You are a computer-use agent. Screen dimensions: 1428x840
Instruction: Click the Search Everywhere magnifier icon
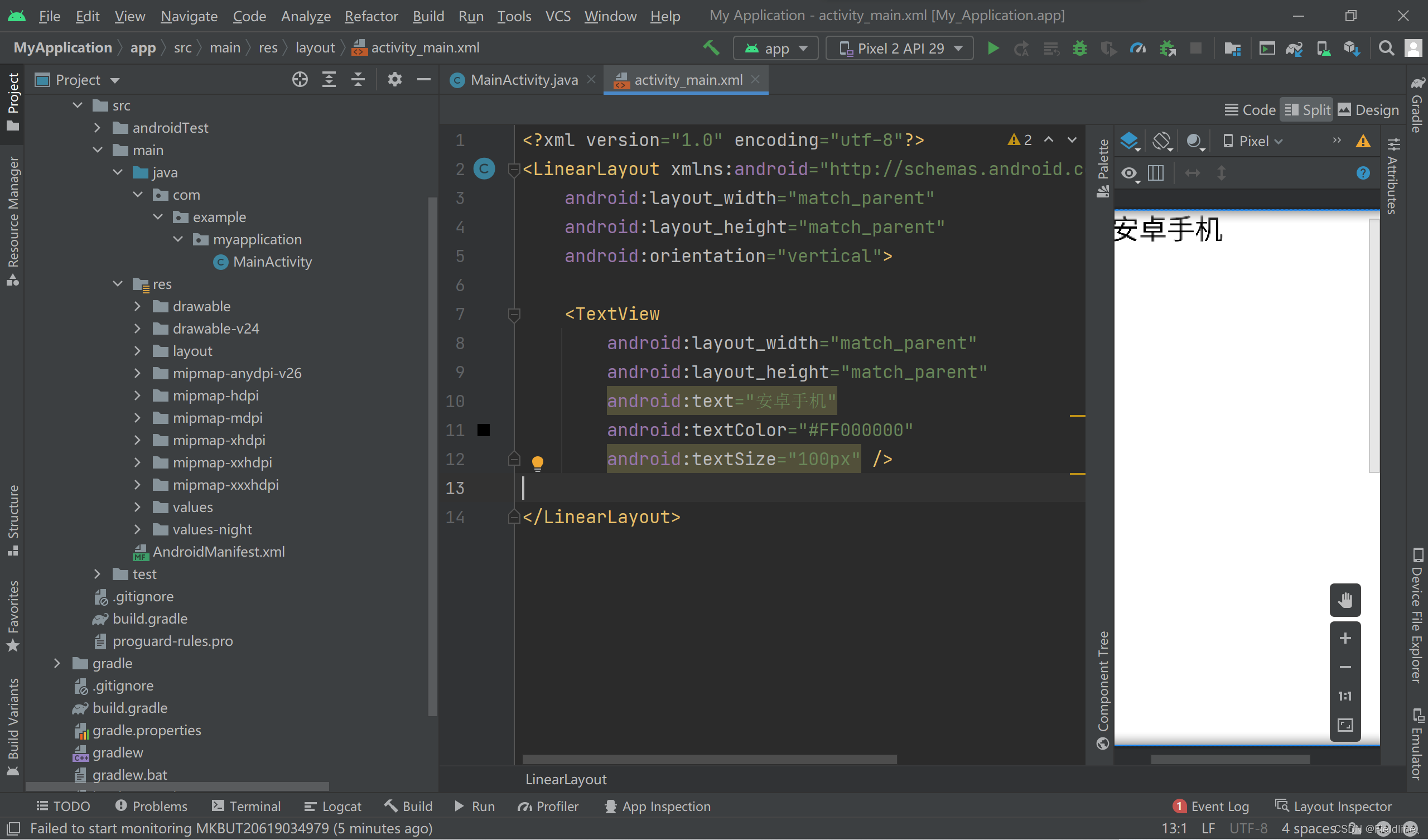[x=1386, y=48]
